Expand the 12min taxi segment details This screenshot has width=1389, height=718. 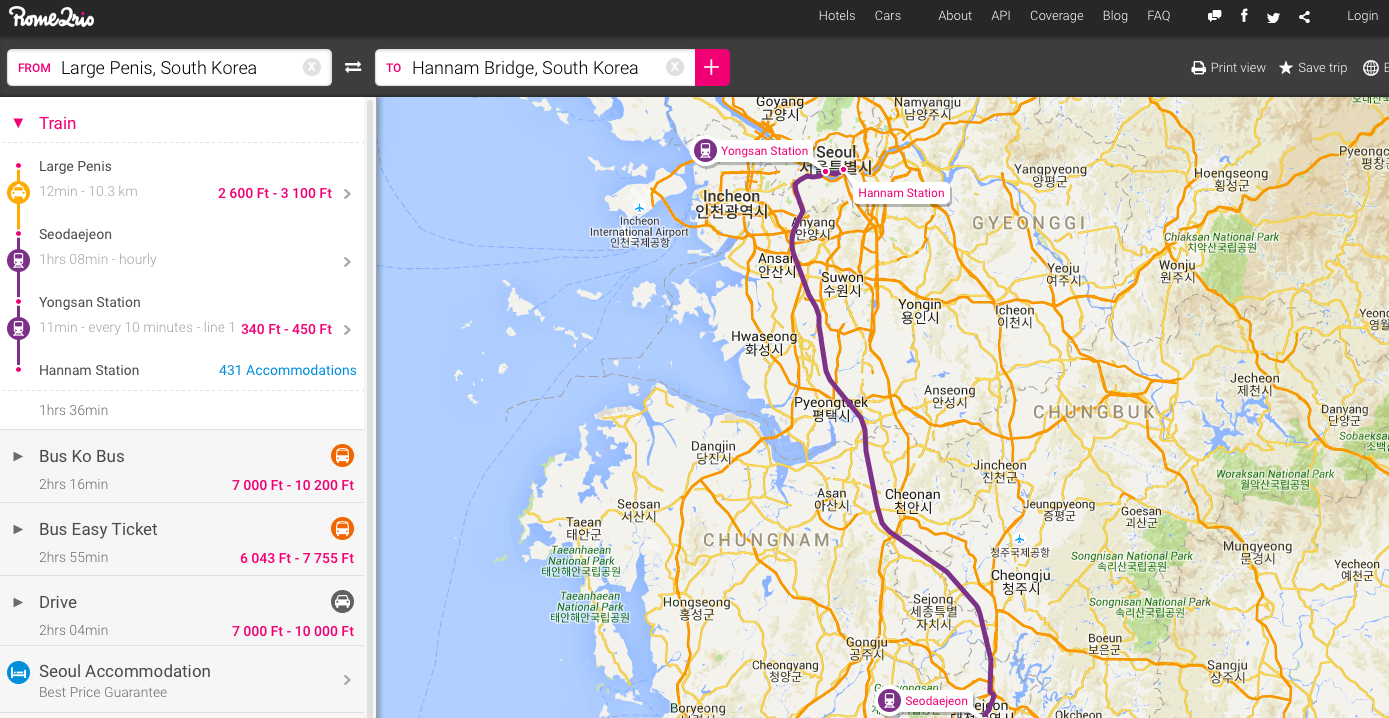pos(347,194)
